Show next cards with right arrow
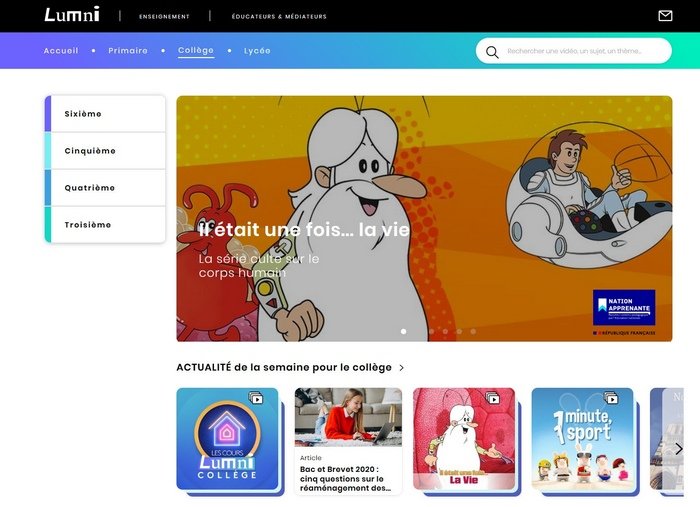Screen dimensions: 700x507 [679, 449]
